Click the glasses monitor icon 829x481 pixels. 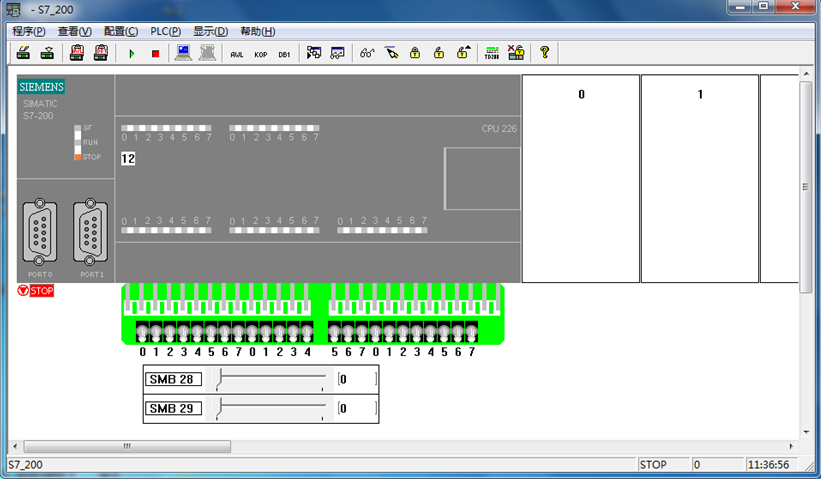click(367, 53)
